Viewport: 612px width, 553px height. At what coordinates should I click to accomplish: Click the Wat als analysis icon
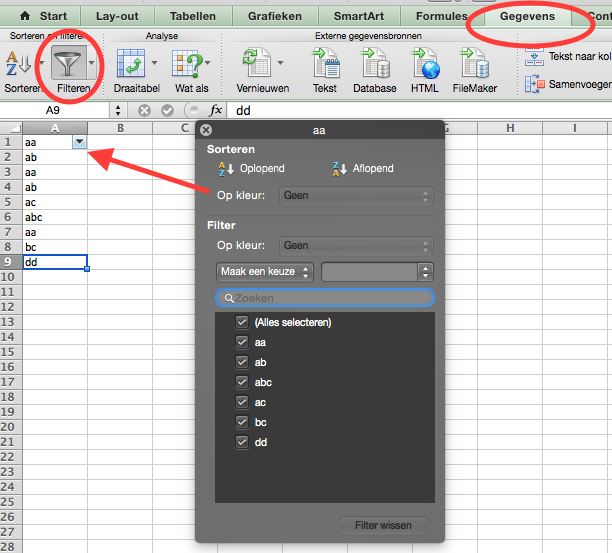coord(187,63)
